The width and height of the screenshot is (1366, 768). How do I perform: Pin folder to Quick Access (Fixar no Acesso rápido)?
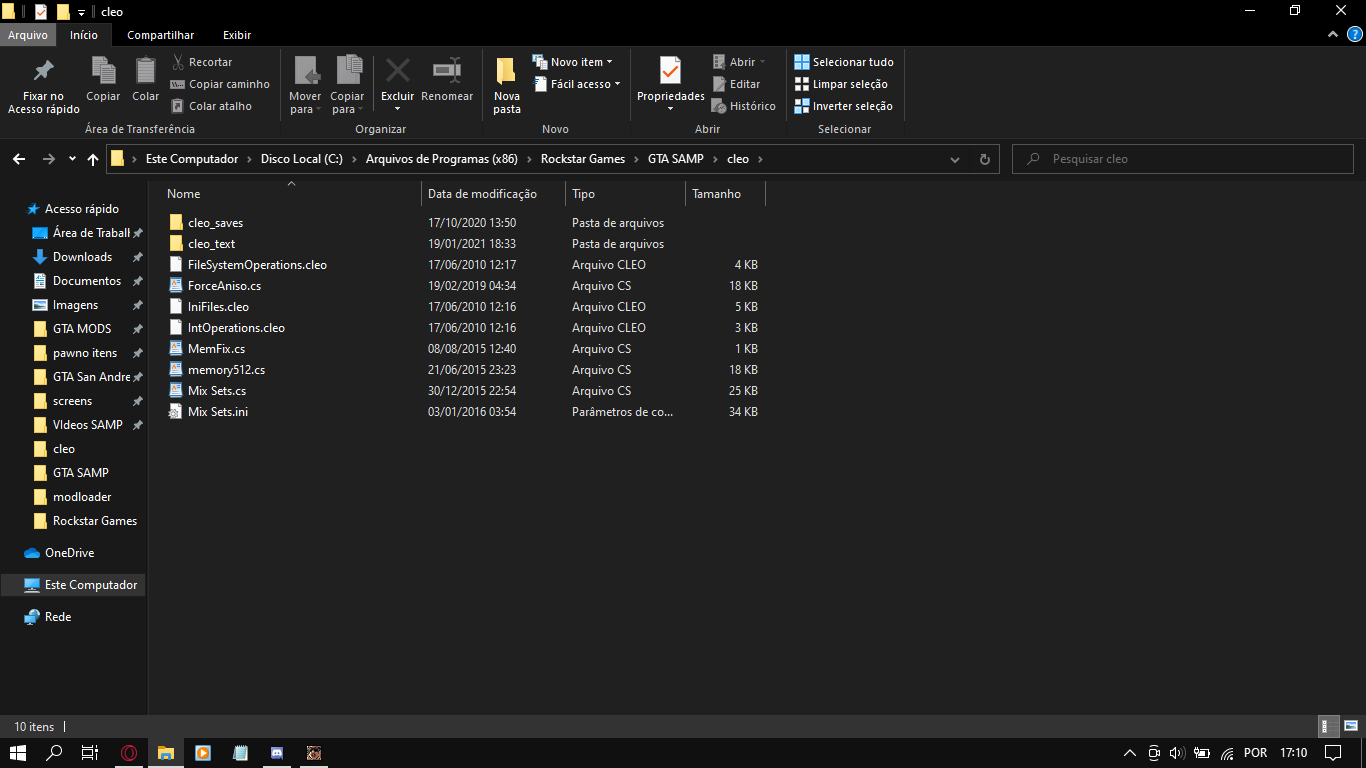(43, 85)
